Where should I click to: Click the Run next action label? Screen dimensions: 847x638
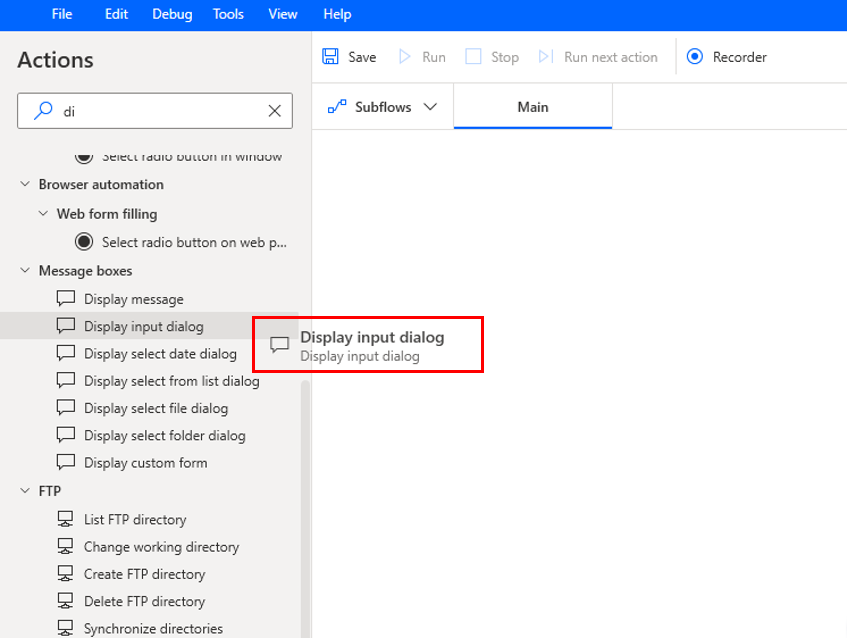(x=610, y=57)
